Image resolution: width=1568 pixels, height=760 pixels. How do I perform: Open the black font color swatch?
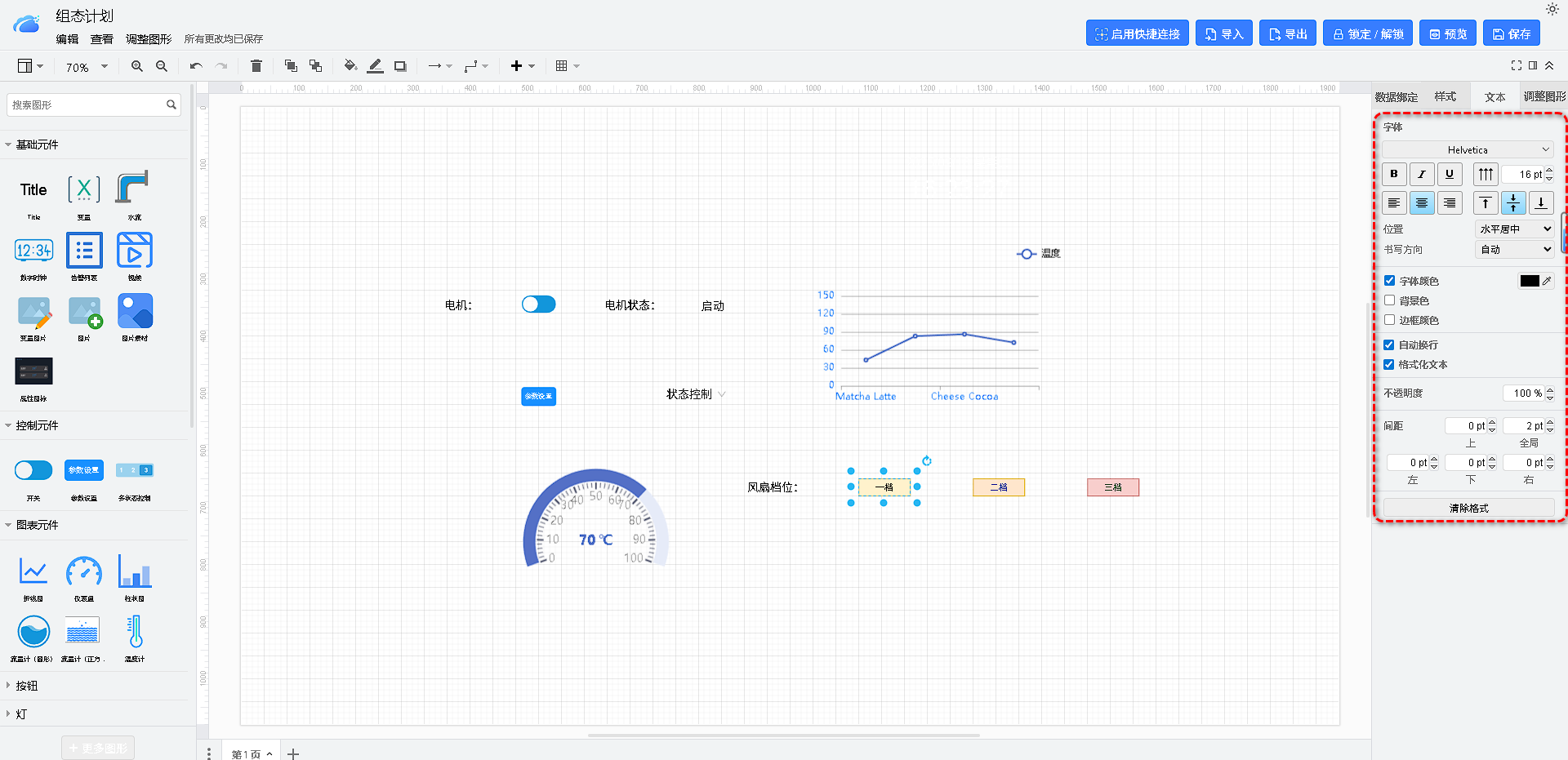coord(1530,281)
